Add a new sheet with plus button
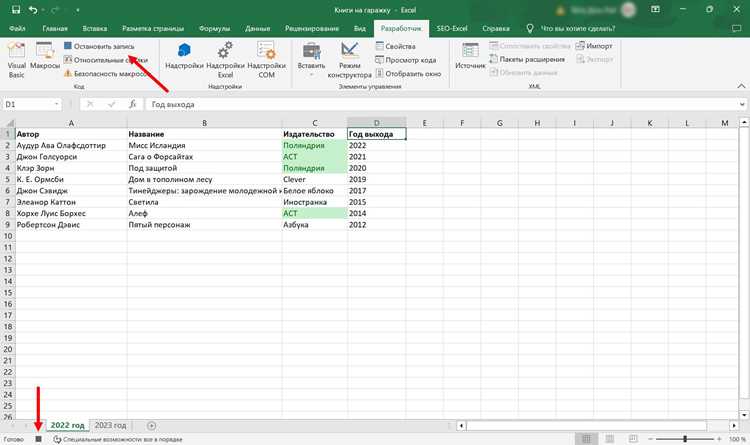 click(x=152, y=425)
